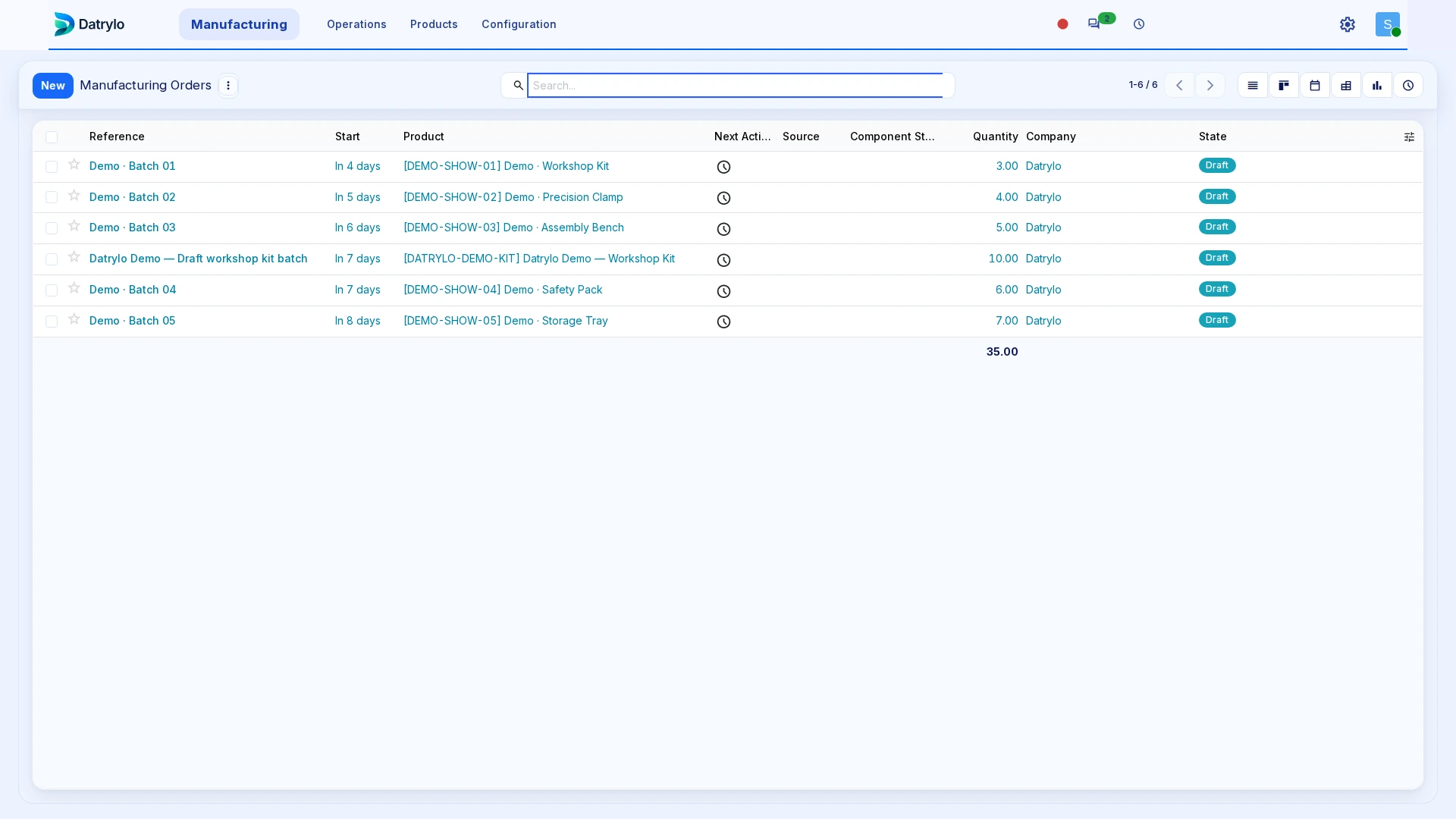Click activity clock for Demo · Batch 01
The height and width of the screenshot is (819, 1456).
pos(724,167)
